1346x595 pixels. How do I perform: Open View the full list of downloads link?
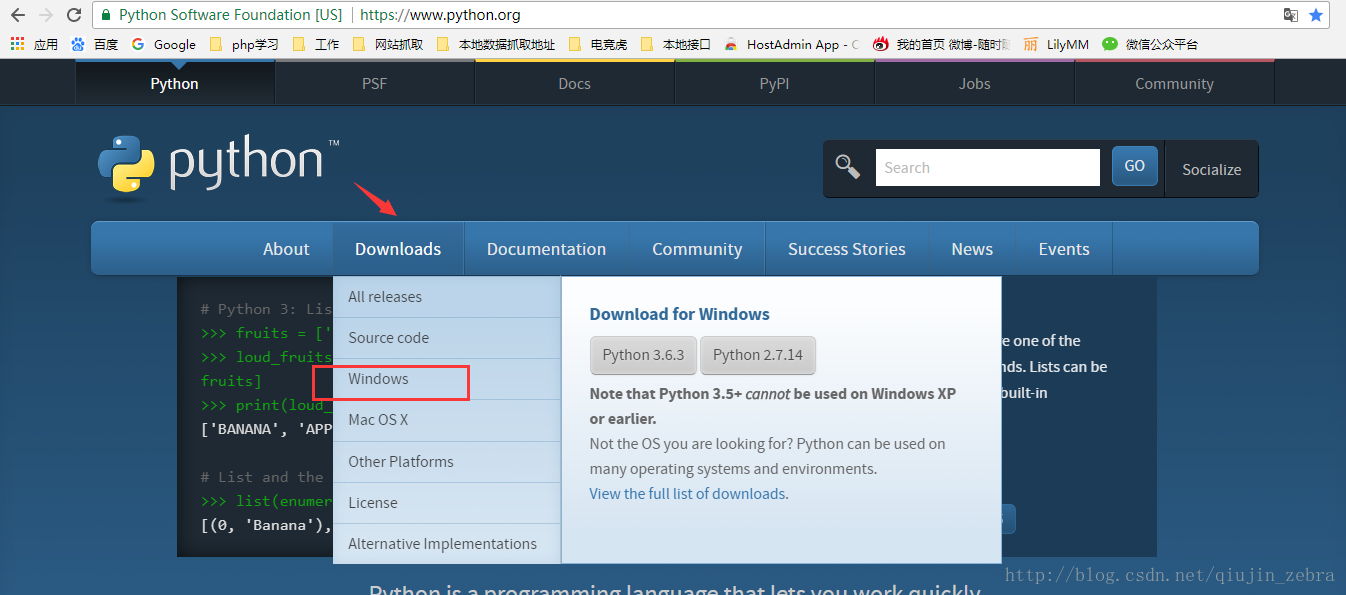pos(687,494)
